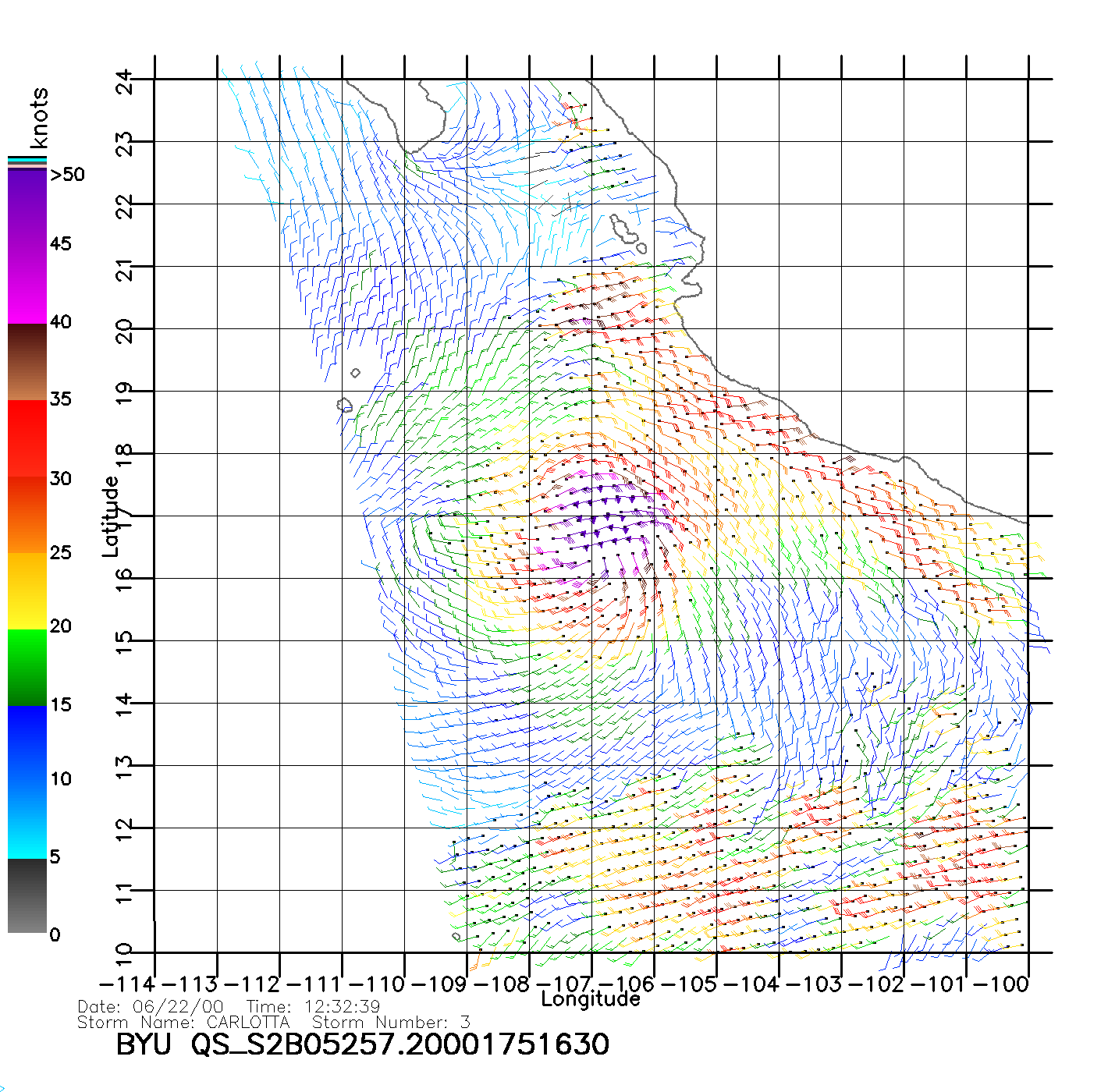
Task: Click the ">50" legend label
Action: [67, 175]
